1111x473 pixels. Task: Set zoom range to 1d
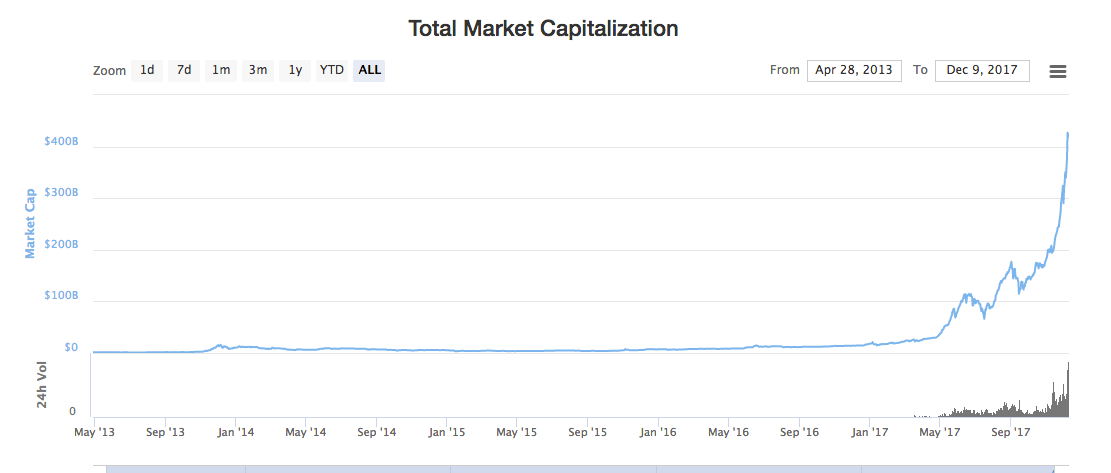pos(147,70)
